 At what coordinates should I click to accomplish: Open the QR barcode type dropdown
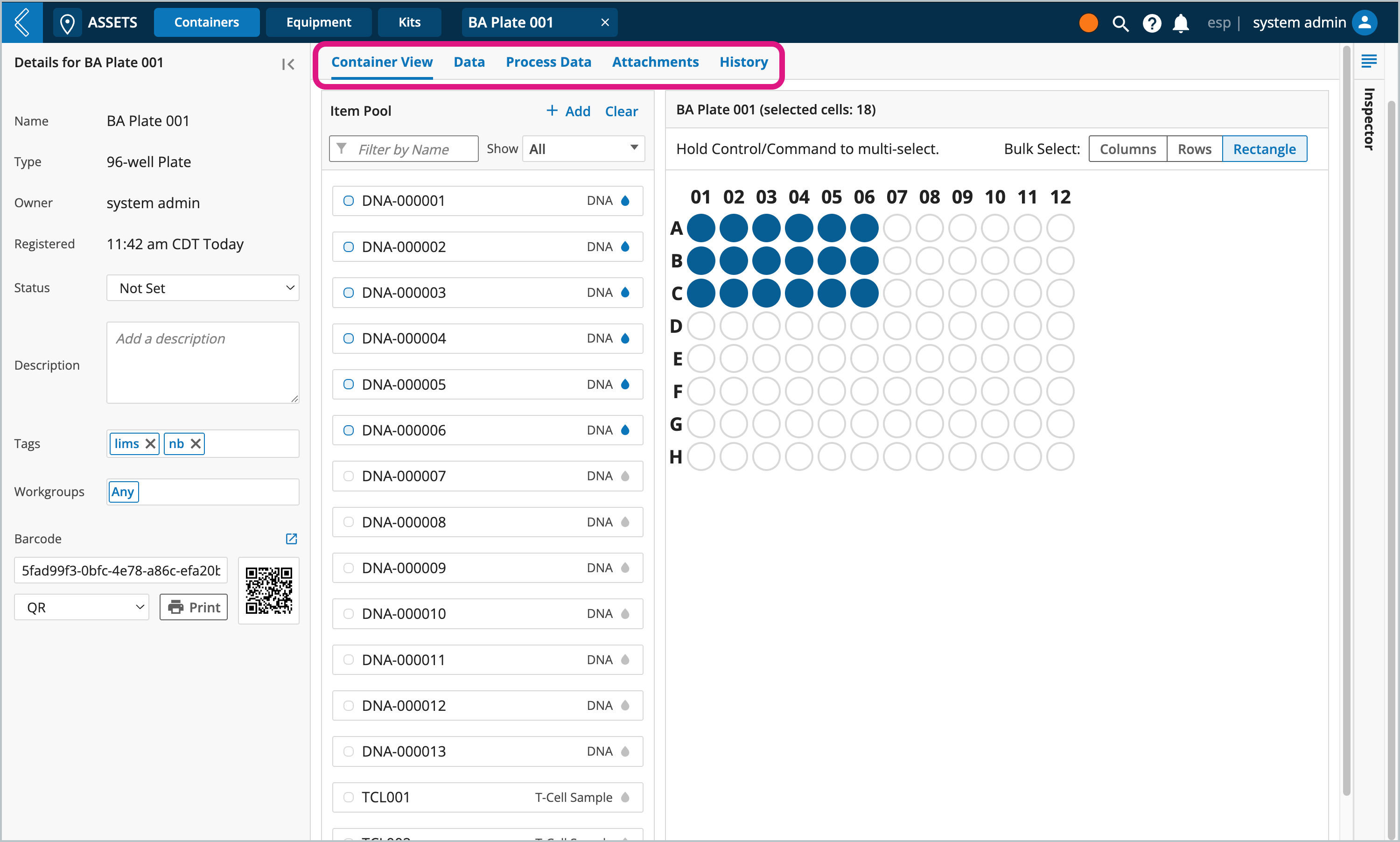tap(81, 607)
